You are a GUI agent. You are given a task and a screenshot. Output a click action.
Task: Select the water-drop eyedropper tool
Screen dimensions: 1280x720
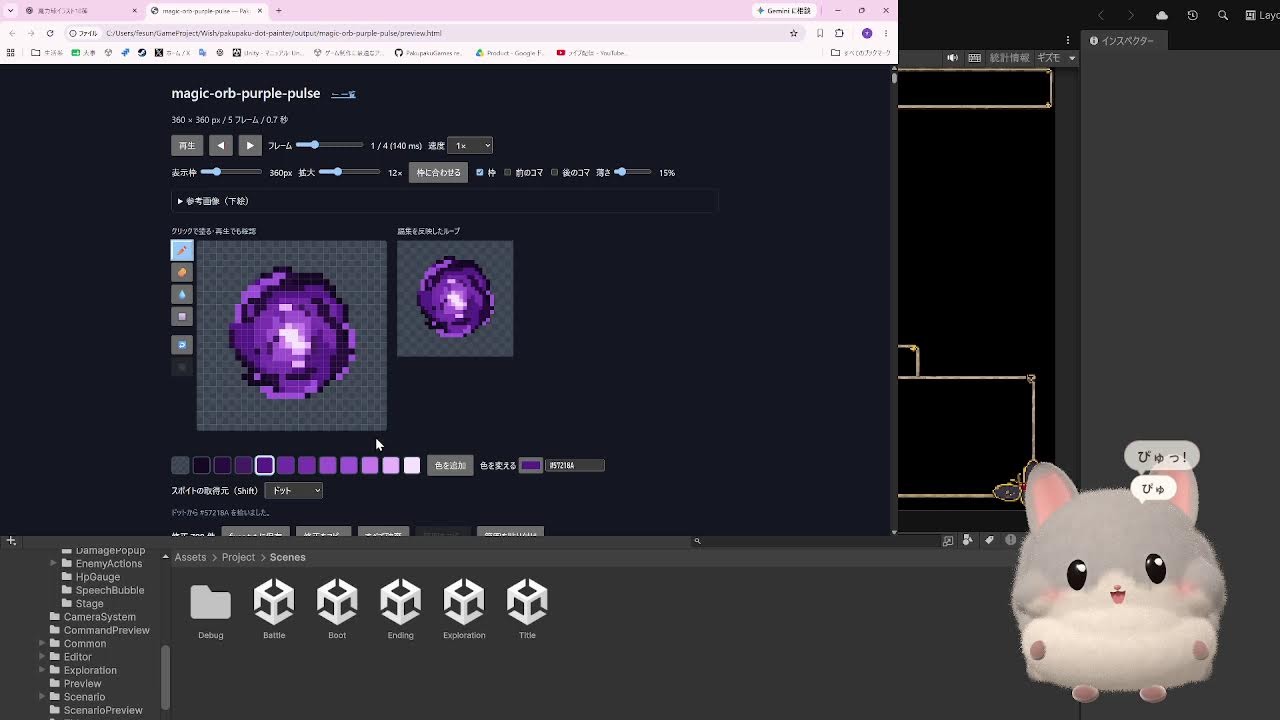coord(182,294)
